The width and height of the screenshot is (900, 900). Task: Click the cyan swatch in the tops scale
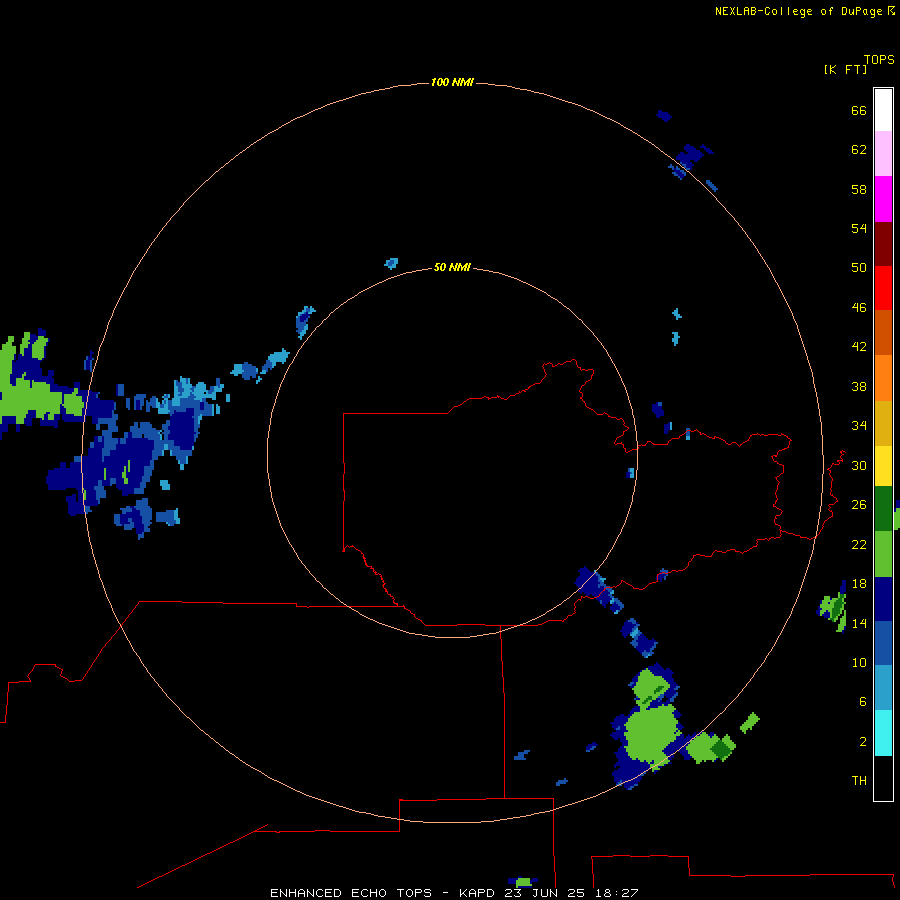pos(883,733)
